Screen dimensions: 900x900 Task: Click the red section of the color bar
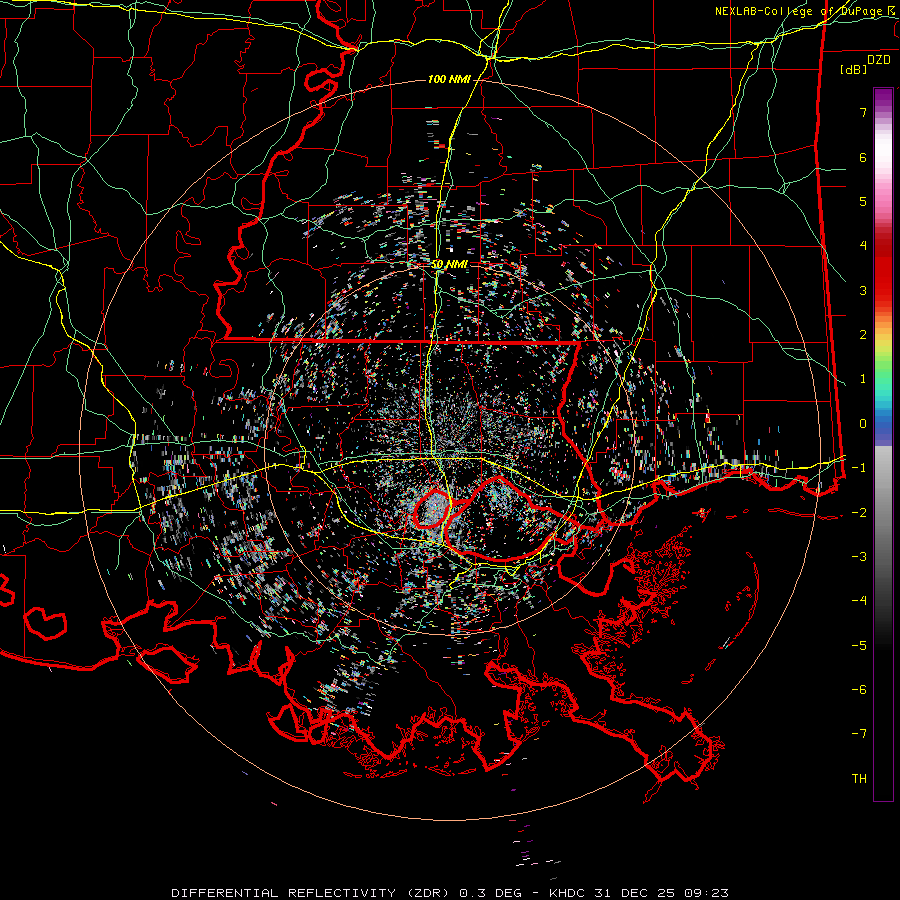pos(883,270)
